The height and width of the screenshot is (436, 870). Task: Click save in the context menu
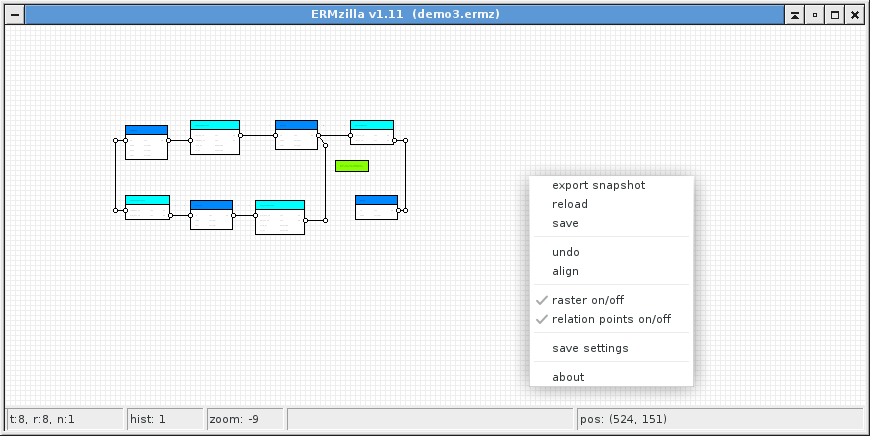pos(565,223)
